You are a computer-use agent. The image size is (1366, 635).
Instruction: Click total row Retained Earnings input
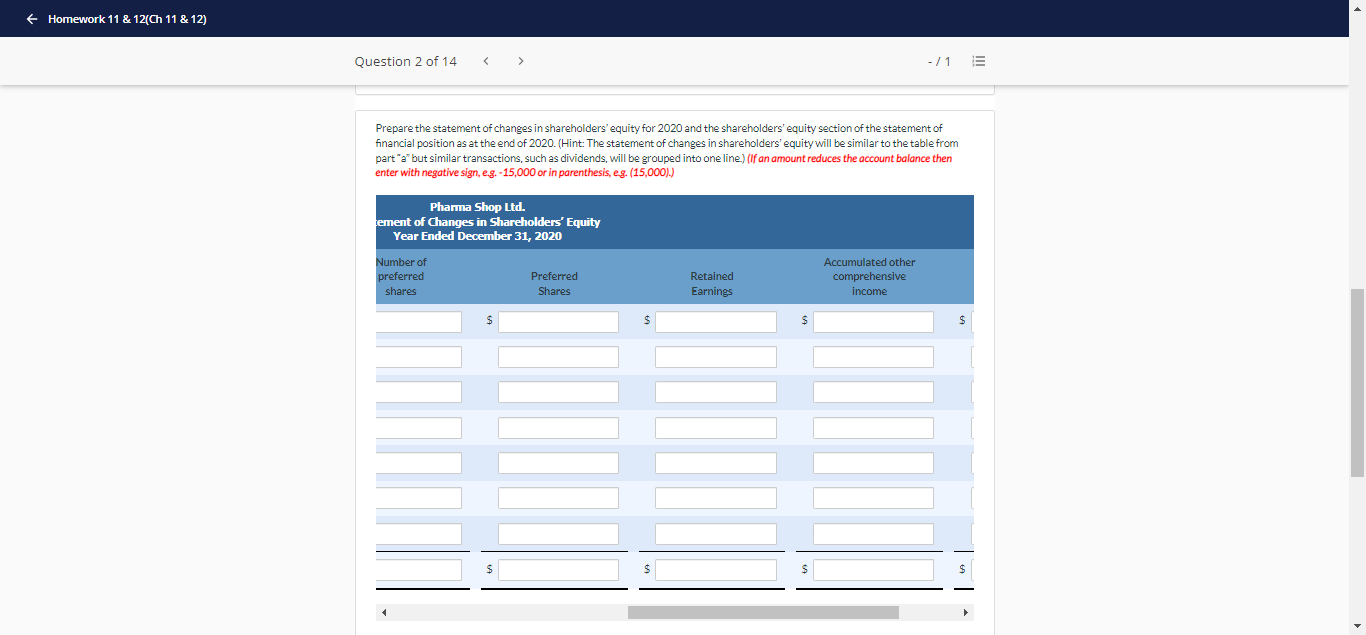pyautogui.click(x=716, y=570)
